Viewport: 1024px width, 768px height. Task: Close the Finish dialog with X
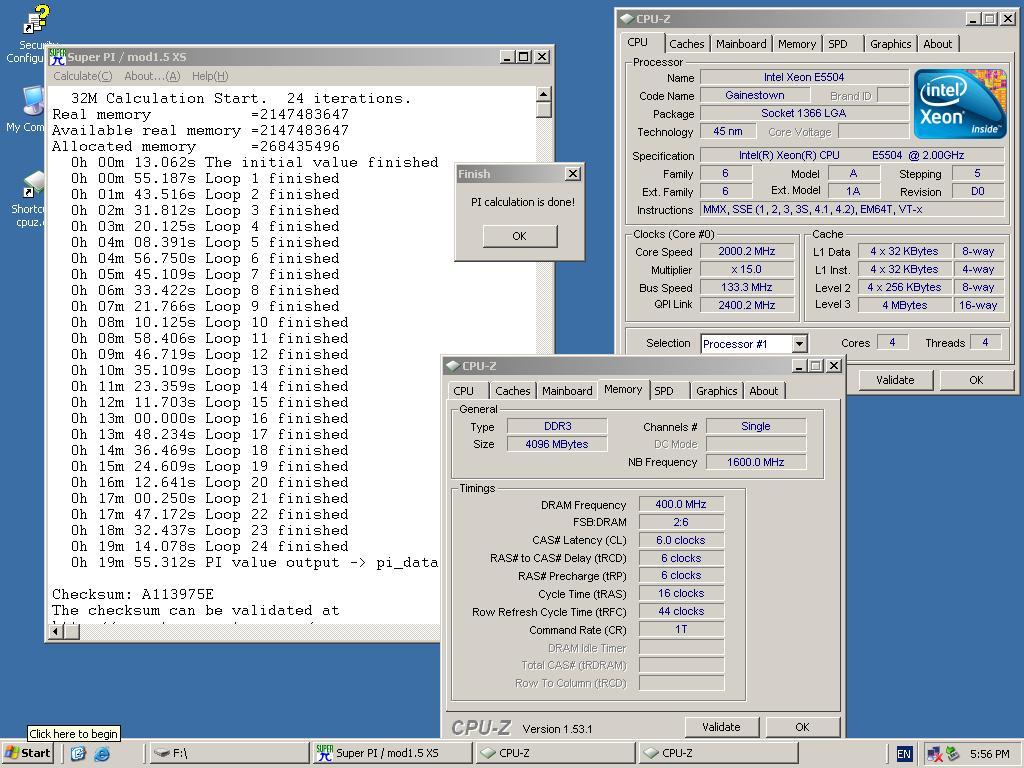(x=573, y=174)
